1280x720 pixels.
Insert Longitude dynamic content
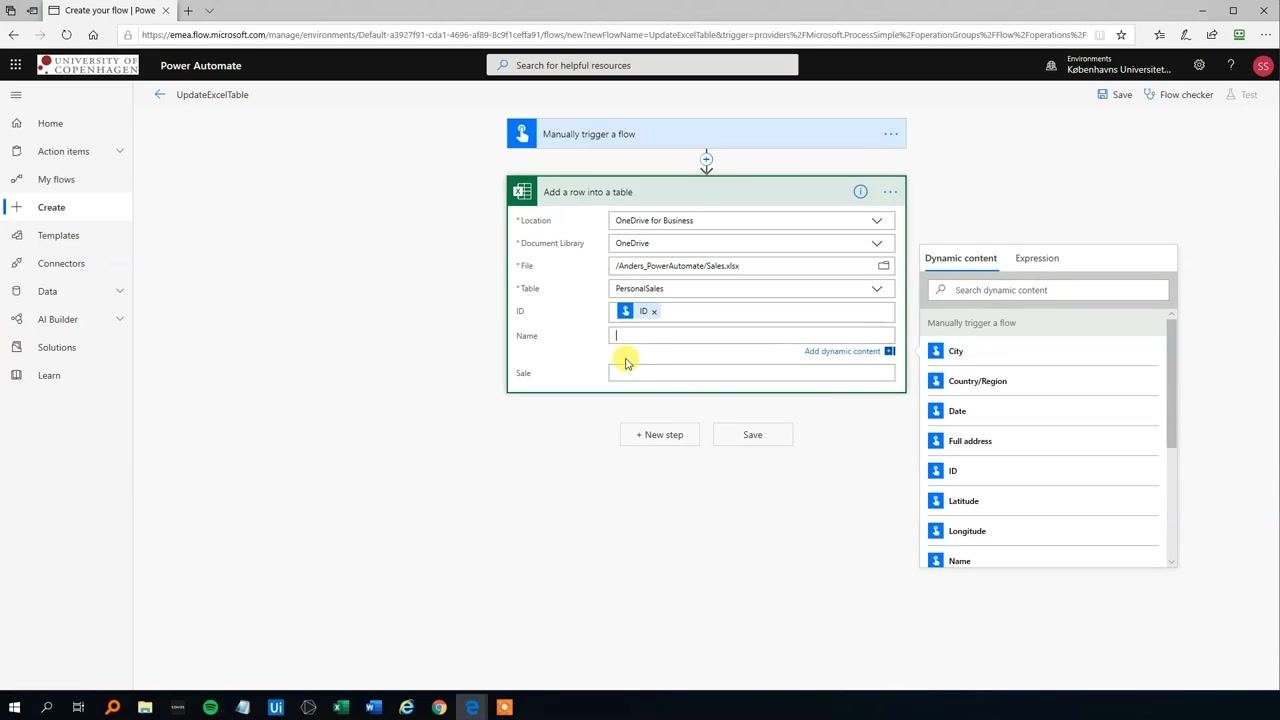(1043, 531)
